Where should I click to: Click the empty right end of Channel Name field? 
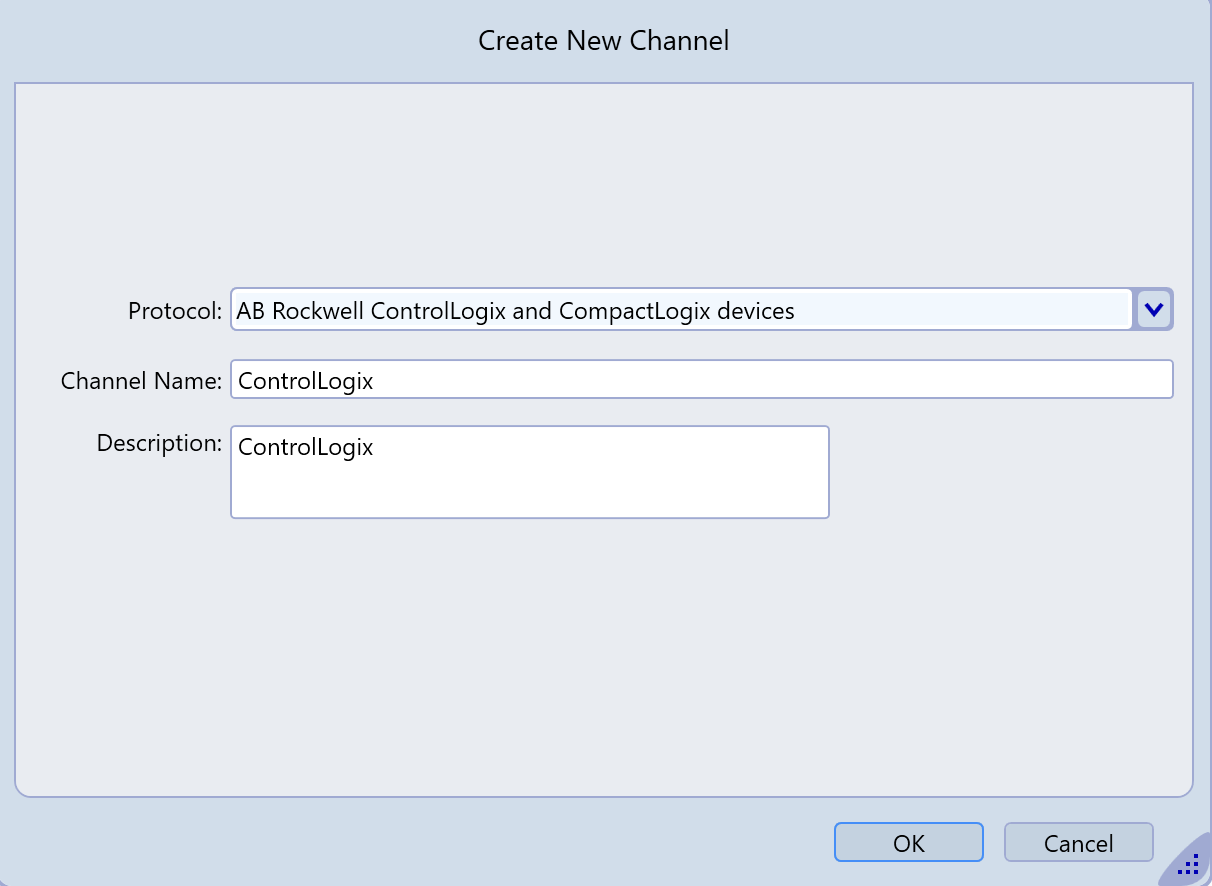[1000, 380]
